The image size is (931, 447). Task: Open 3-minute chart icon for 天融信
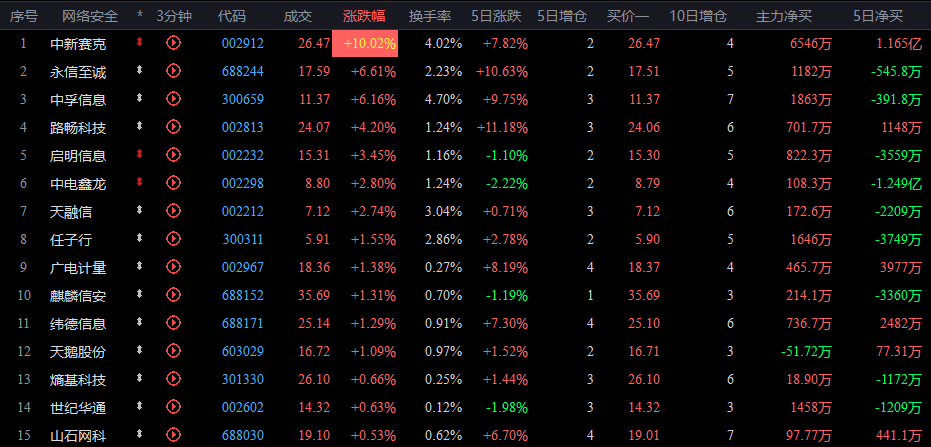(x=173, y=210)
